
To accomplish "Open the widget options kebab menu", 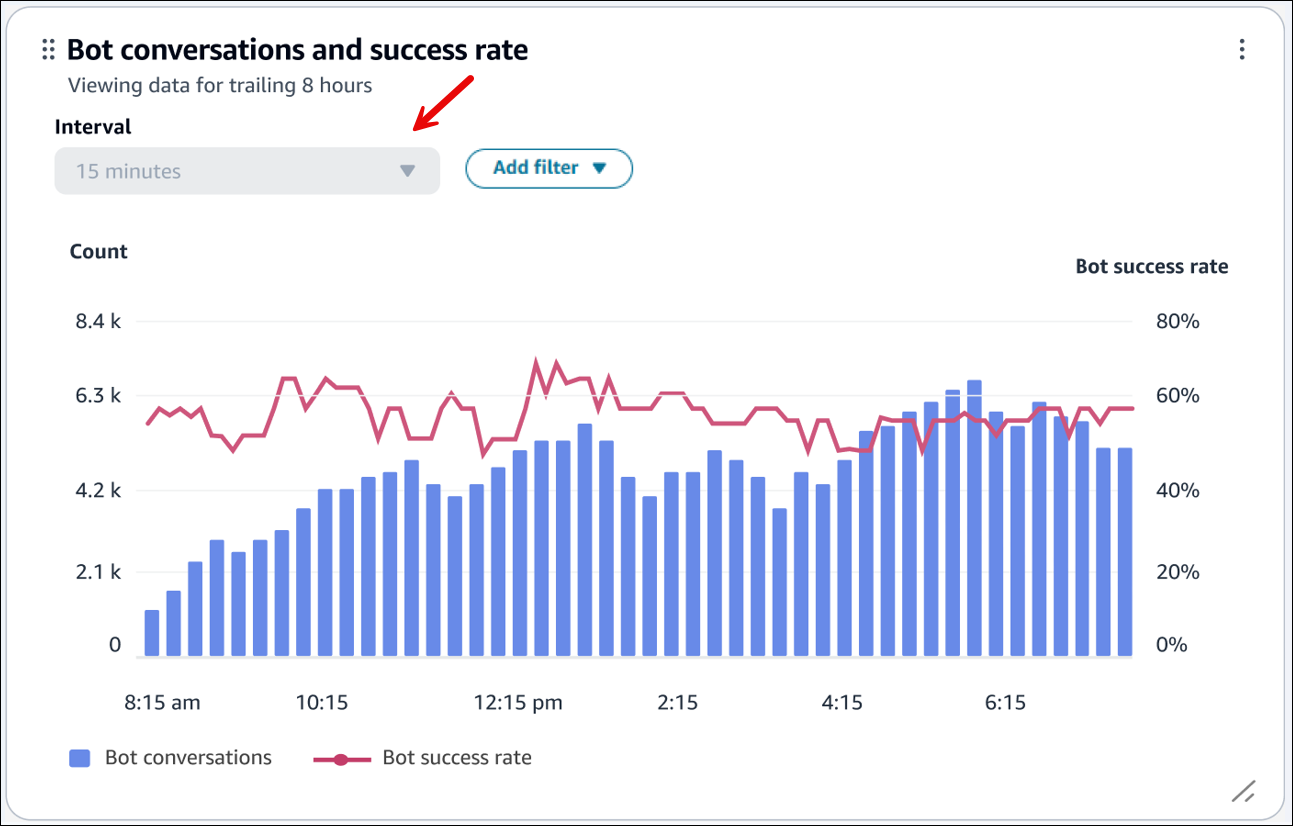I will click(x=1241, y=49).
